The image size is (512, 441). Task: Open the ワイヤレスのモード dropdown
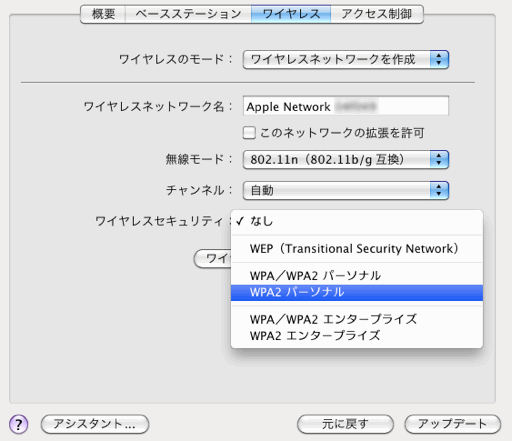pos(346,60)
